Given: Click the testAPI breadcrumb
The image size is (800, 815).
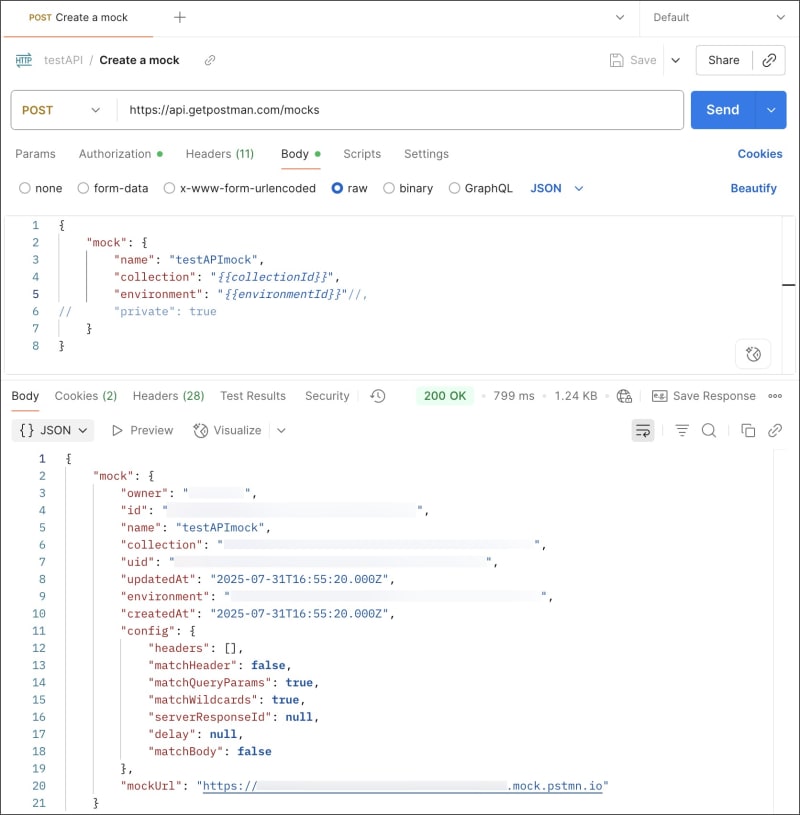Looking at the screenshot, I should 63,60.
